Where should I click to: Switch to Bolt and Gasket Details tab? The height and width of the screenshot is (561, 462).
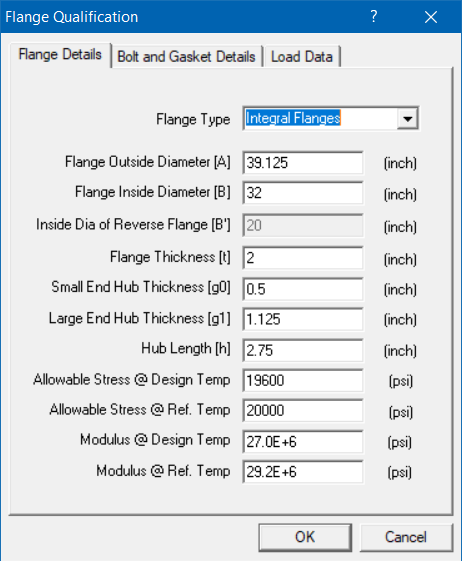click(186, 57)
